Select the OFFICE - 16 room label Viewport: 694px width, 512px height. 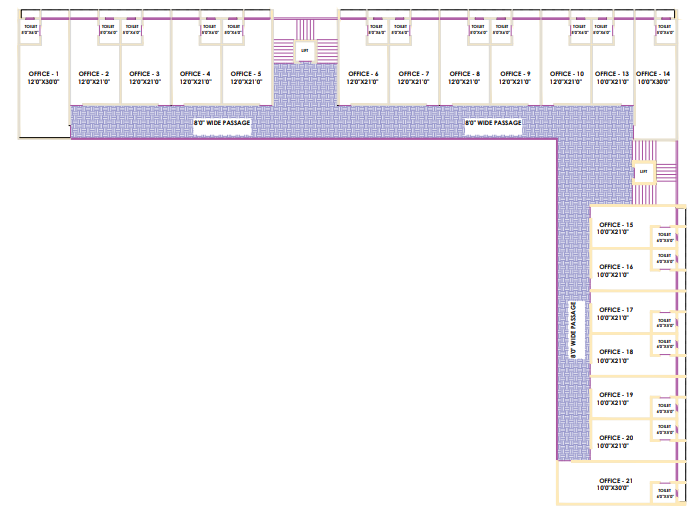pos(615,271)
